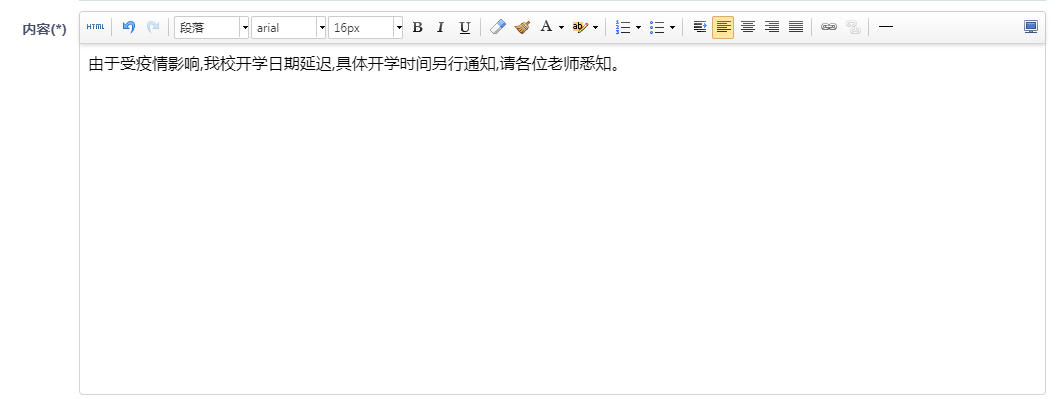Select the eraser clear-formatting tool
Screen dimensions: 1057x399
pyautogui.click(x=497, y=28)
